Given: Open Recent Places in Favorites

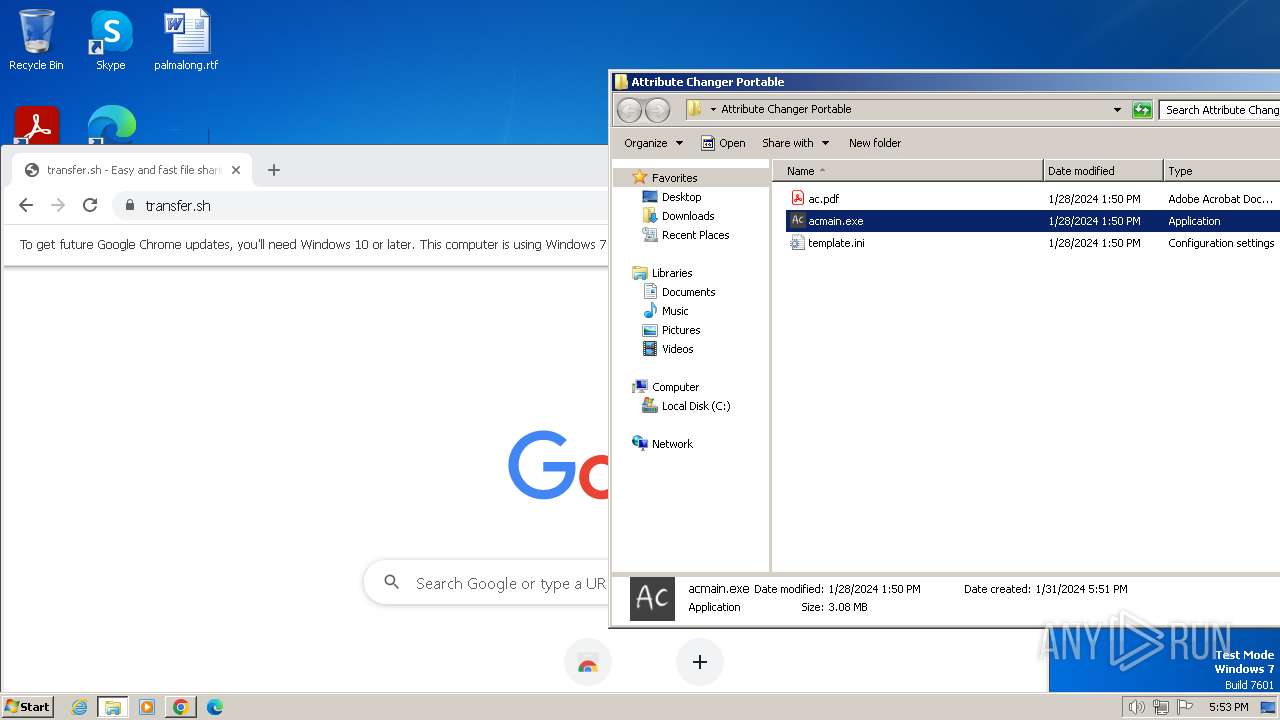Looking at the screenshot, I should 695,235.
